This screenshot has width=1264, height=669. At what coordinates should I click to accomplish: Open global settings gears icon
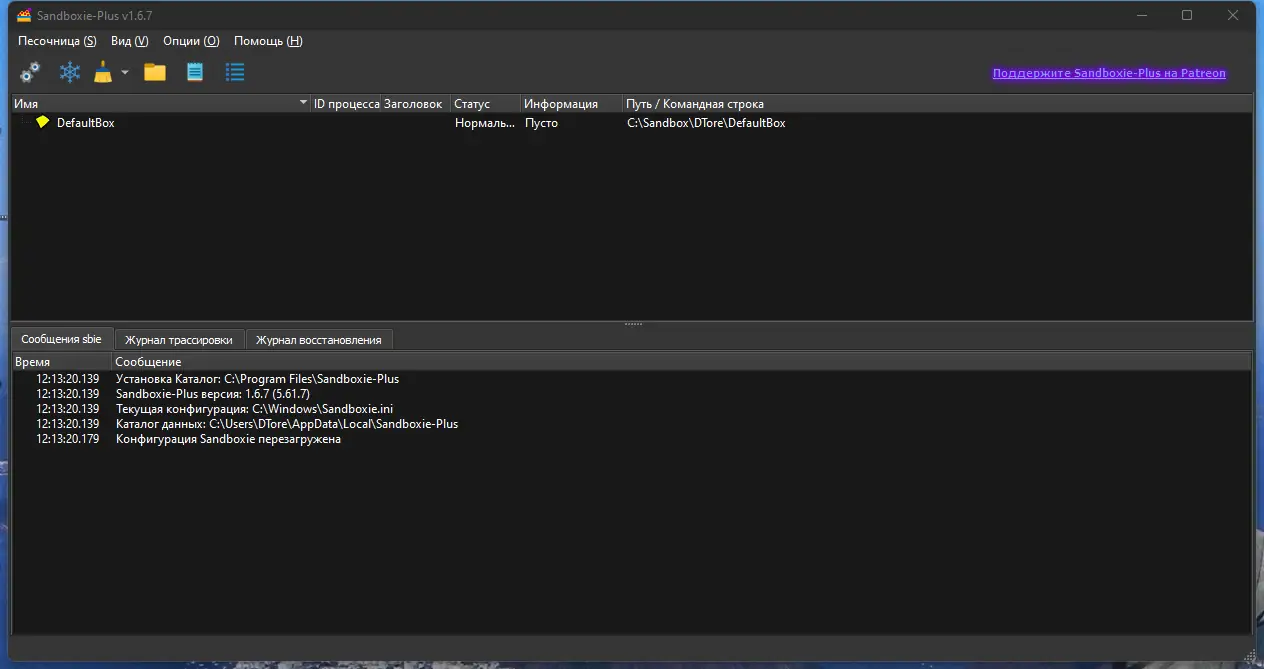(x=30, y=72)
